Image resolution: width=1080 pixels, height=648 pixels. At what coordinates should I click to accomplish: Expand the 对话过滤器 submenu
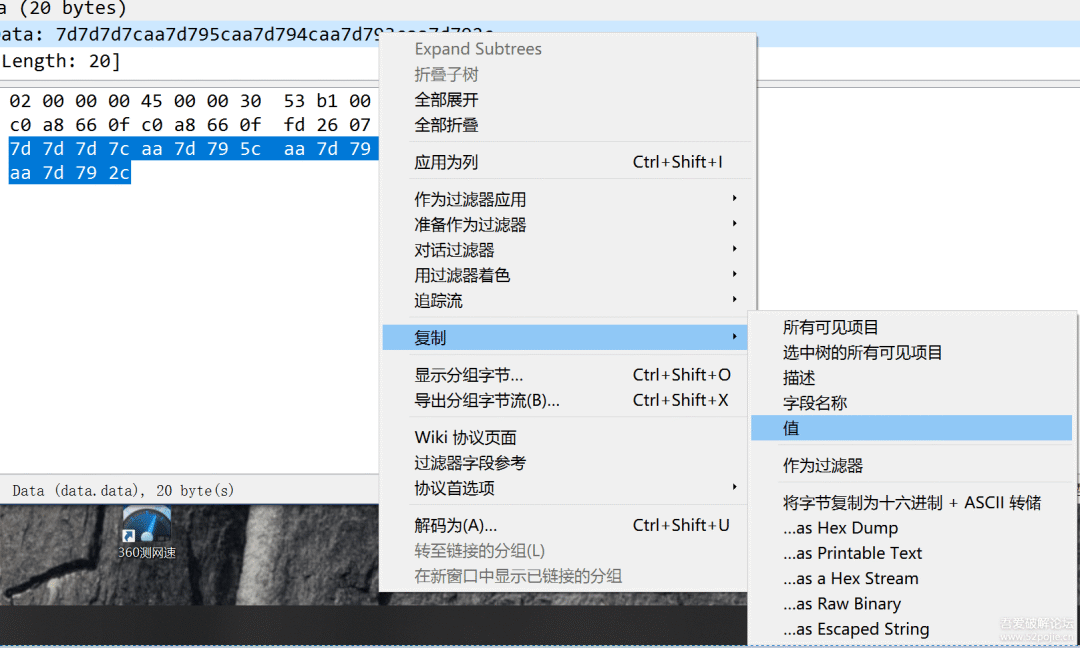point(565,250)
